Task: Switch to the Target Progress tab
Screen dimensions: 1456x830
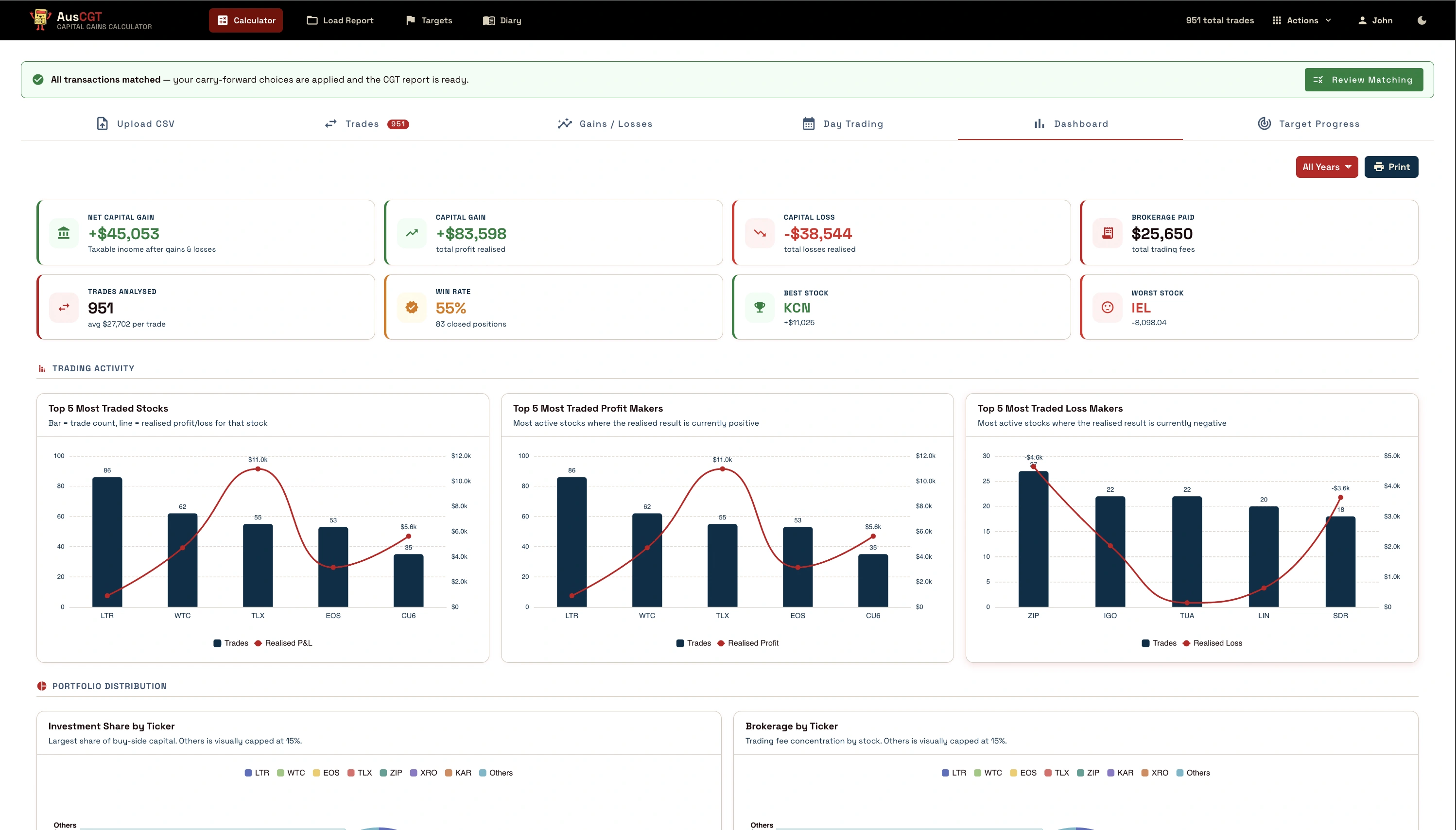Action: click(x=1308, y=124)
